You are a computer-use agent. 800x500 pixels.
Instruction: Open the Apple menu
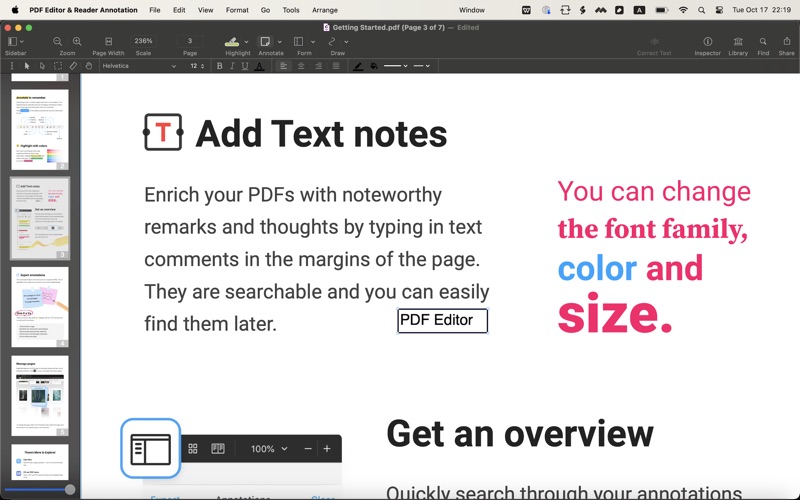15,10
